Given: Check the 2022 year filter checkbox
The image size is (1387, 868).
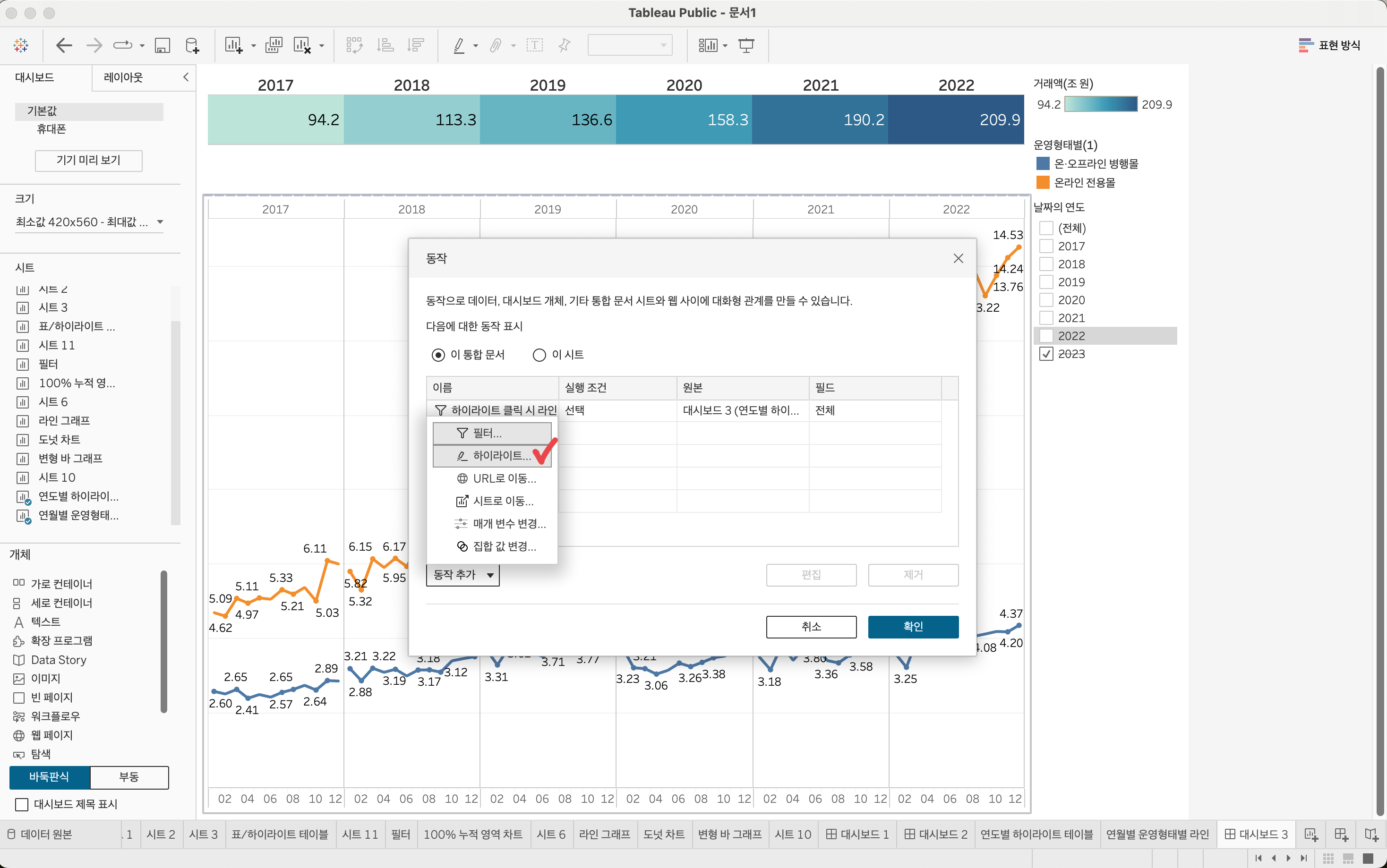Looking at the screenshot, I should [1046, 336].
